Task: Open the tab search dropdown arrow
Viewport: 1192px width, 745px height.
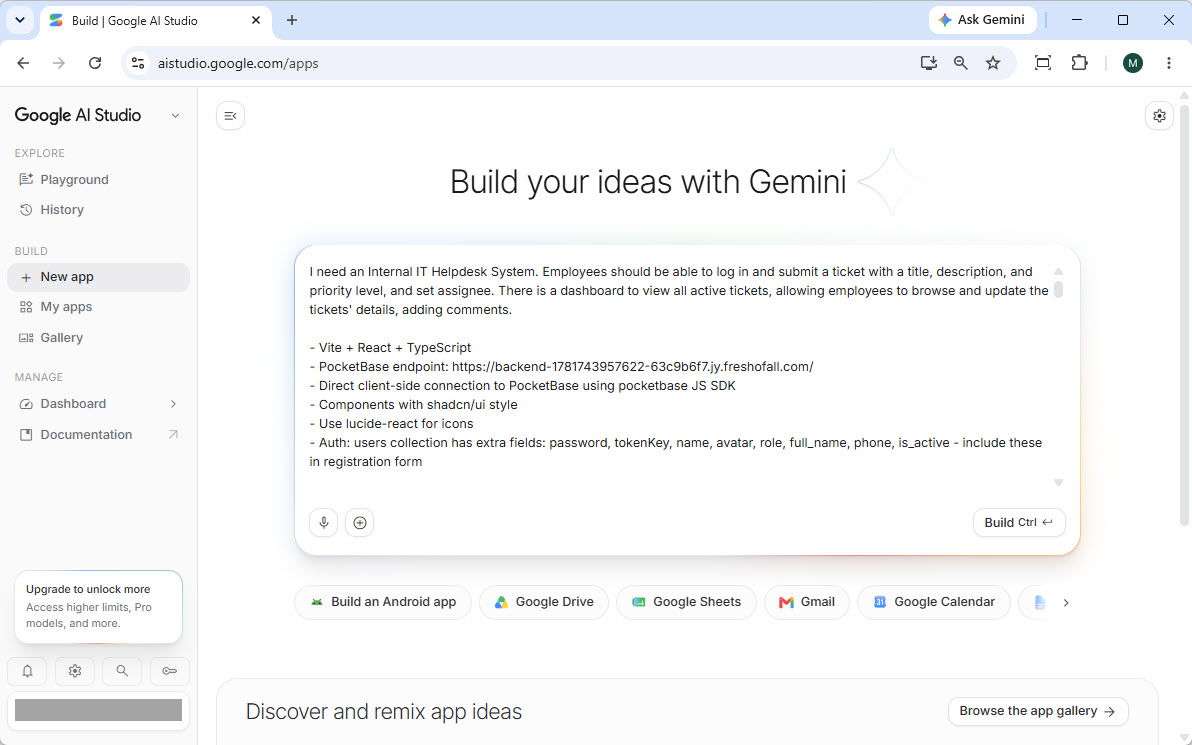Action: (20, 21)
